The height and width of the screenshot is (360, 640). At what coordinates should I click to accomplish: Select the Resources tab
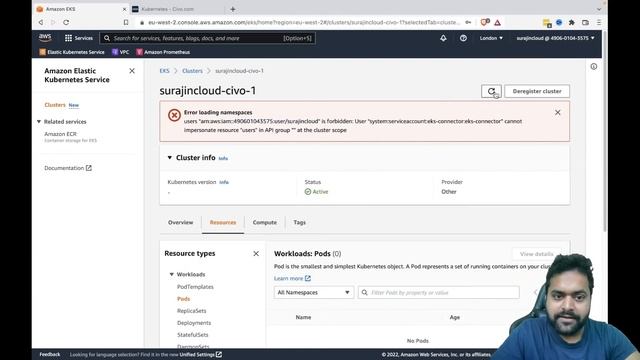pyautogui.click(x=223, y=222)
